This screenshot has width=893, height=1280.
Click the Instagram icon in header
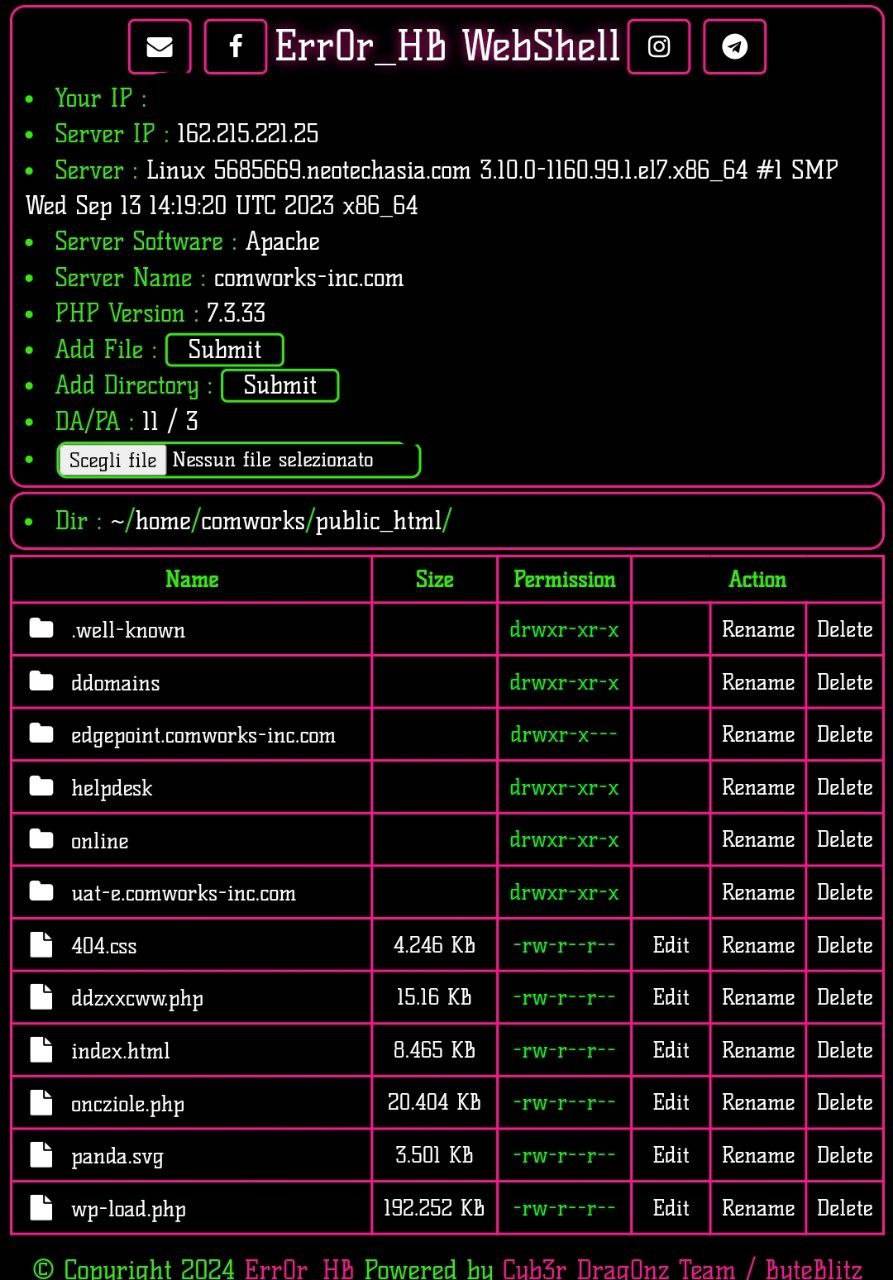point(658,47)
